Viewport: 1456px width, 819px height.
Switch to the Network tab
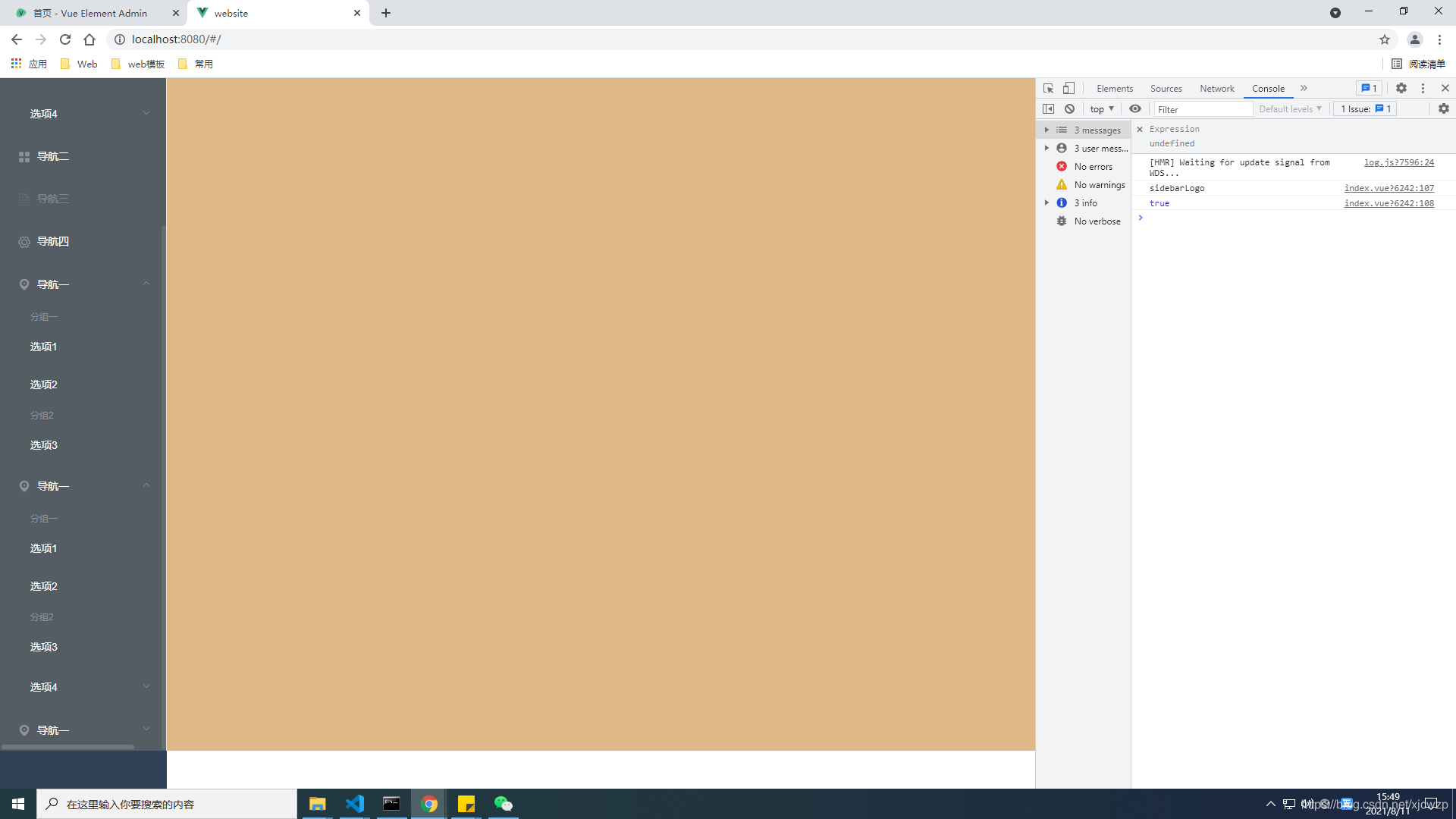point(1216,88)
